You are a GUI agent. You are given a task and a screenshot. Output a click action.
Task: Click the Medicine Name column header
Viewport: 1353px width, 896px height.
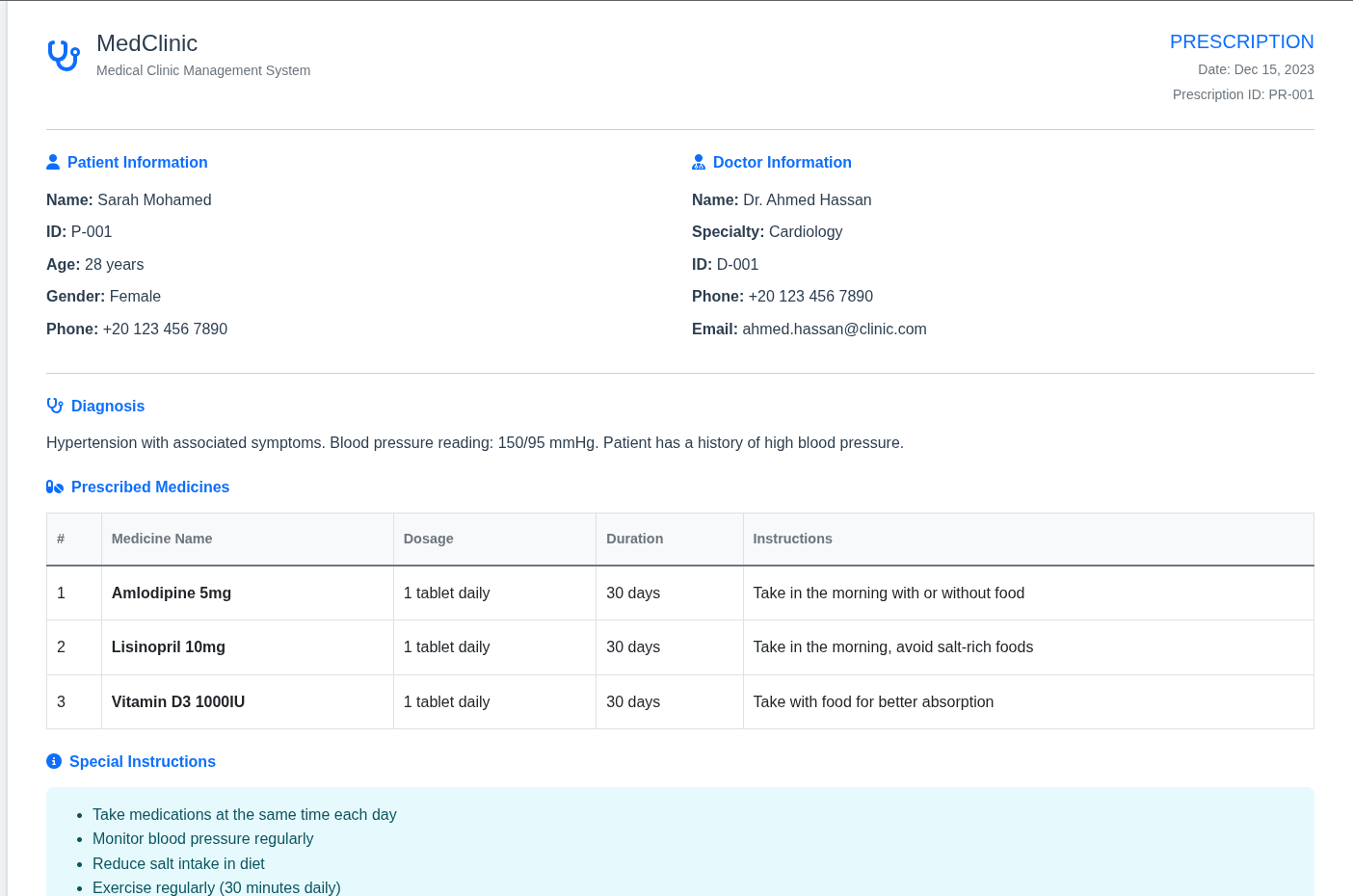click(162, 539)
